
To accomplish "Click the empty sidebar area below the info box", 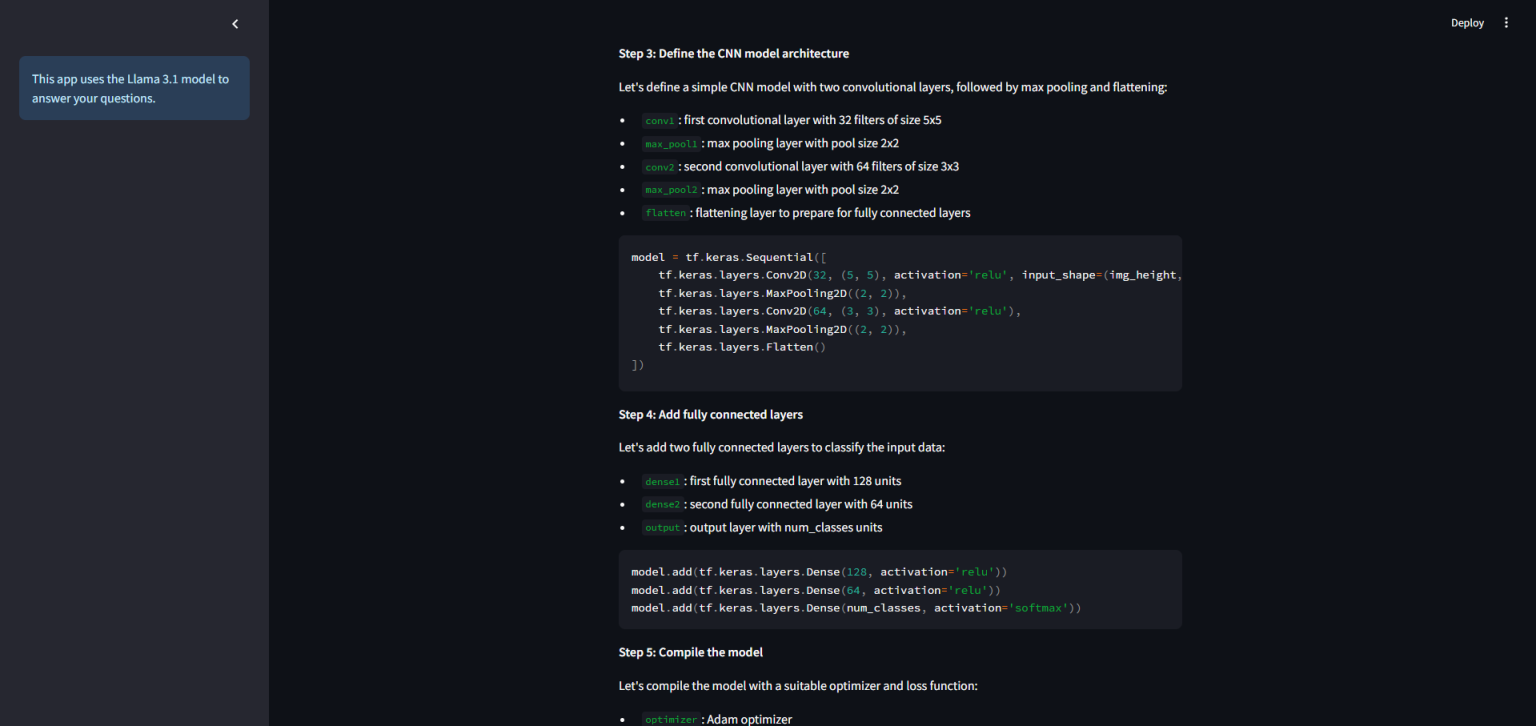I will pos(134,400).
